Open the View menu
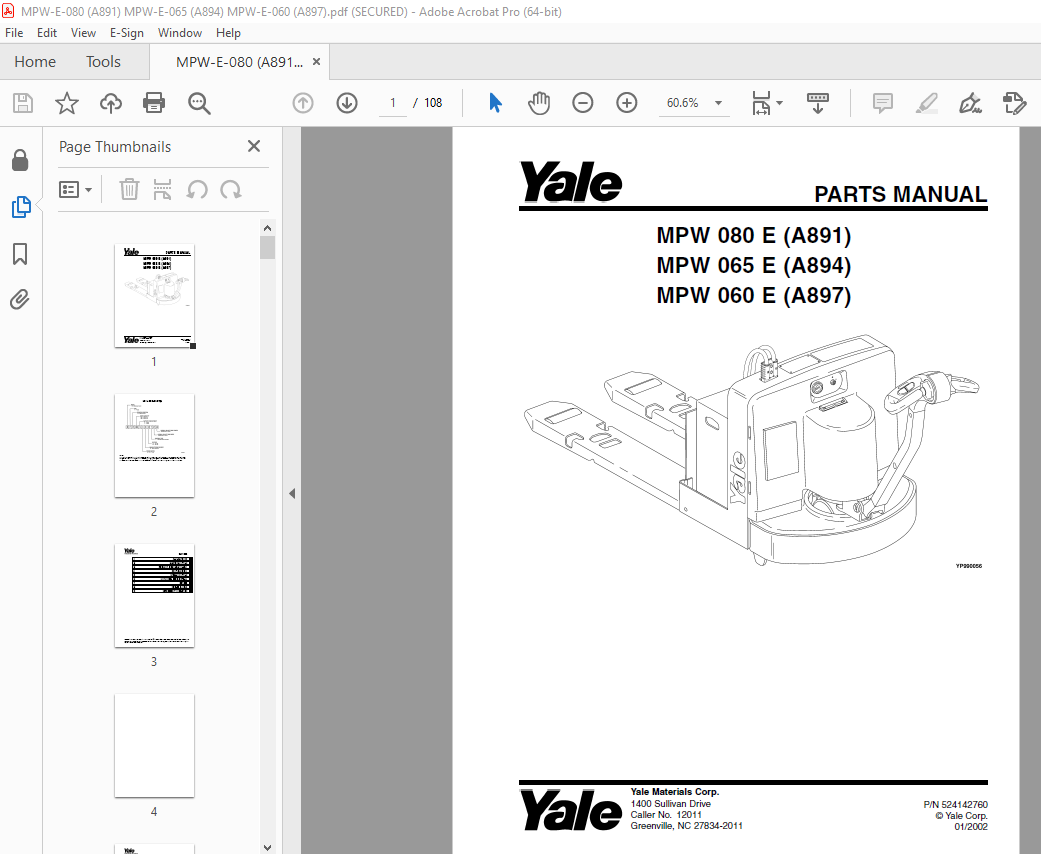Image resolution: width=1041 pixels, height=854 pixels. [83, 33]
